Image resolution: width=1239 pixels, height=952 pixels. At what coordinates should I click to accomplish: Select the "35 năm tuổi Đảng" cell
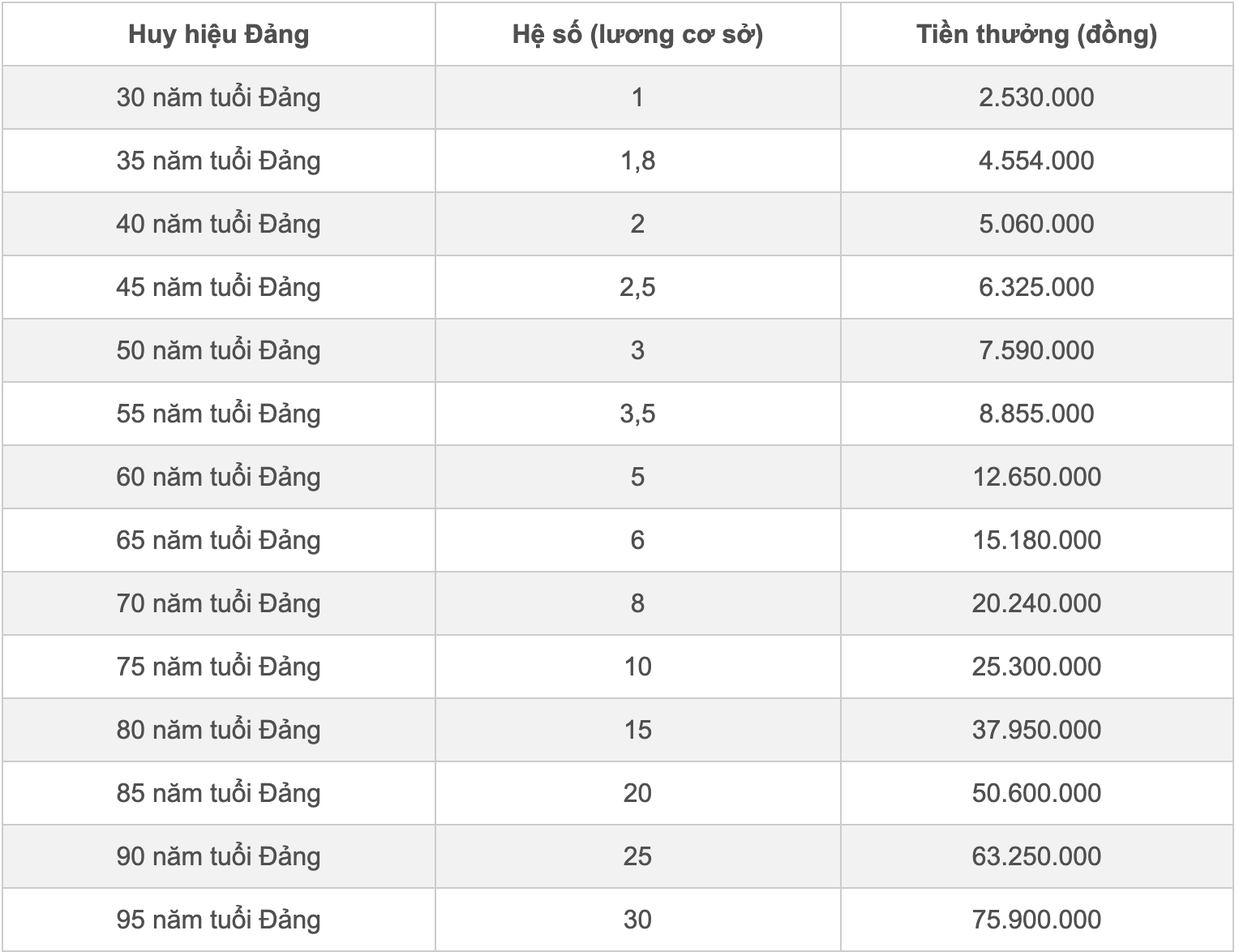[218, 161]
